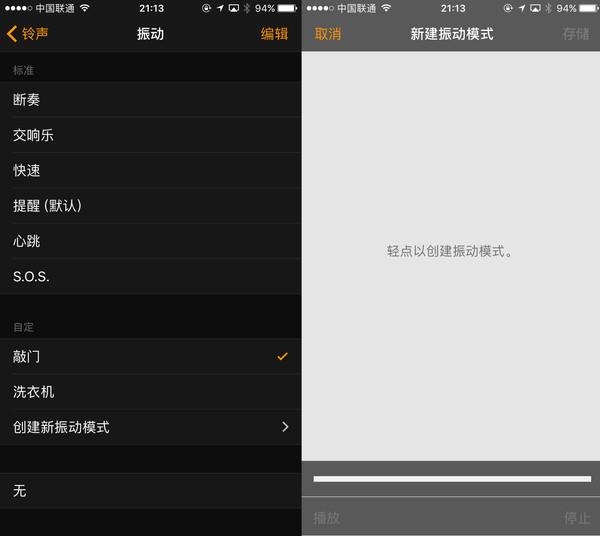The image size is (600, 536).
Task: Select custom 洗衣机 vibration
Action: (x=150, y=392)
